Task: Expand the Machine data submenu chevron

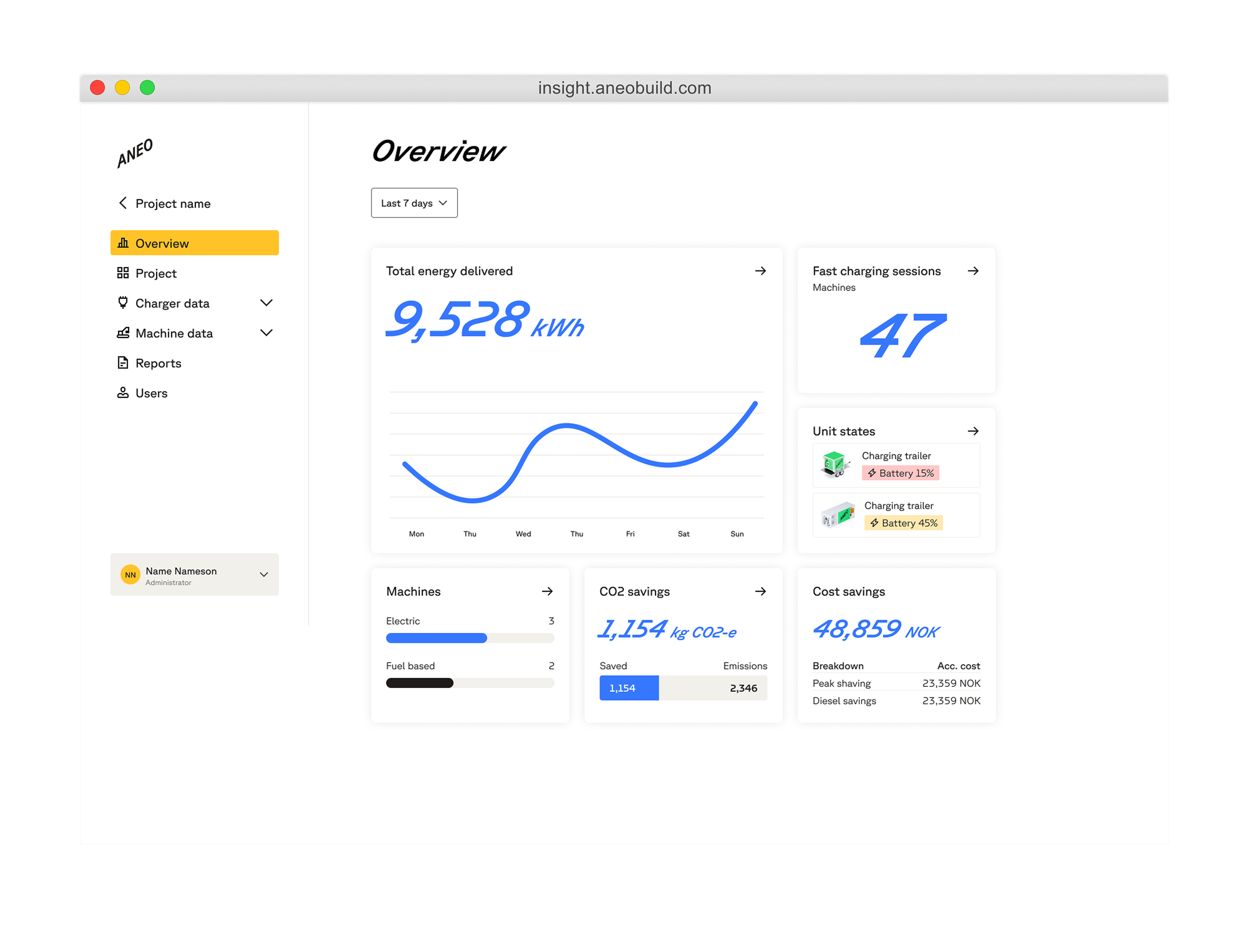Action: [x=266, y=333]
